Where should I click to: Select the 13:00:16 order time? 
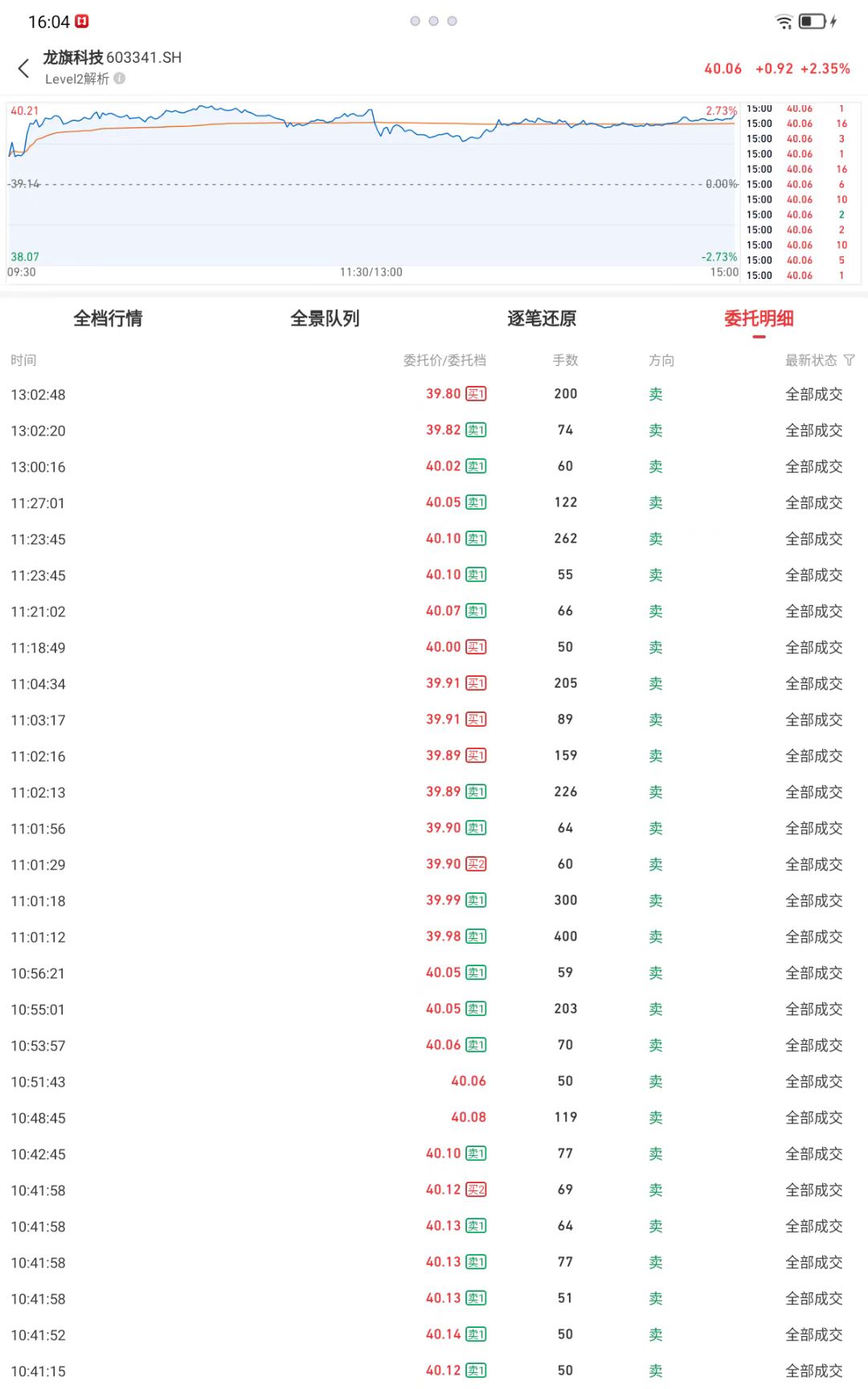39,467
